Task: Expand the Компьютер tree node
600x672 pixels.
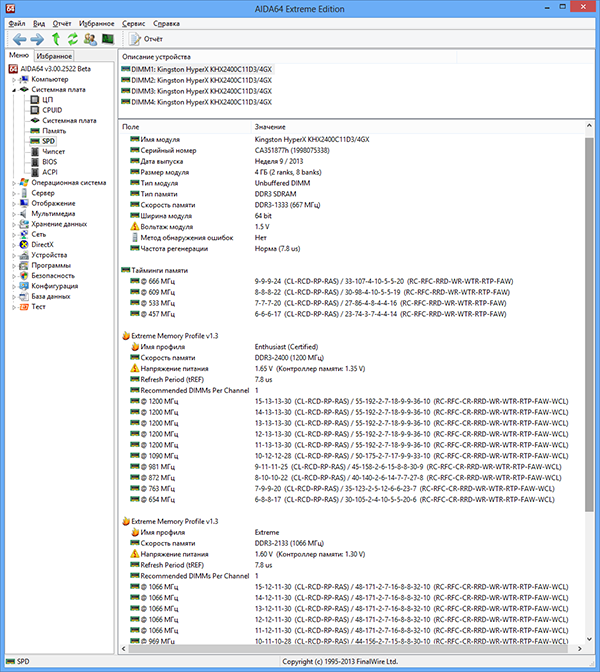Action: pos(14,79)
